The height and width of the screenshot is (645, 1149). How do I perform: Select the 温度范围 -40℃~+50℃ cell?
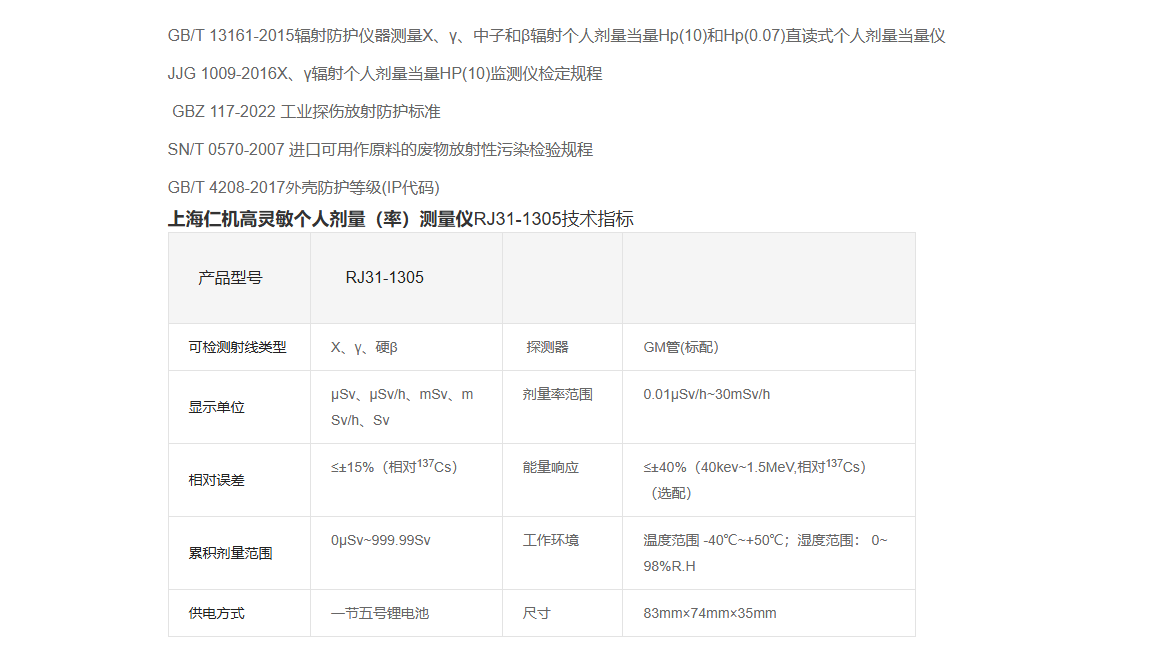769,553
